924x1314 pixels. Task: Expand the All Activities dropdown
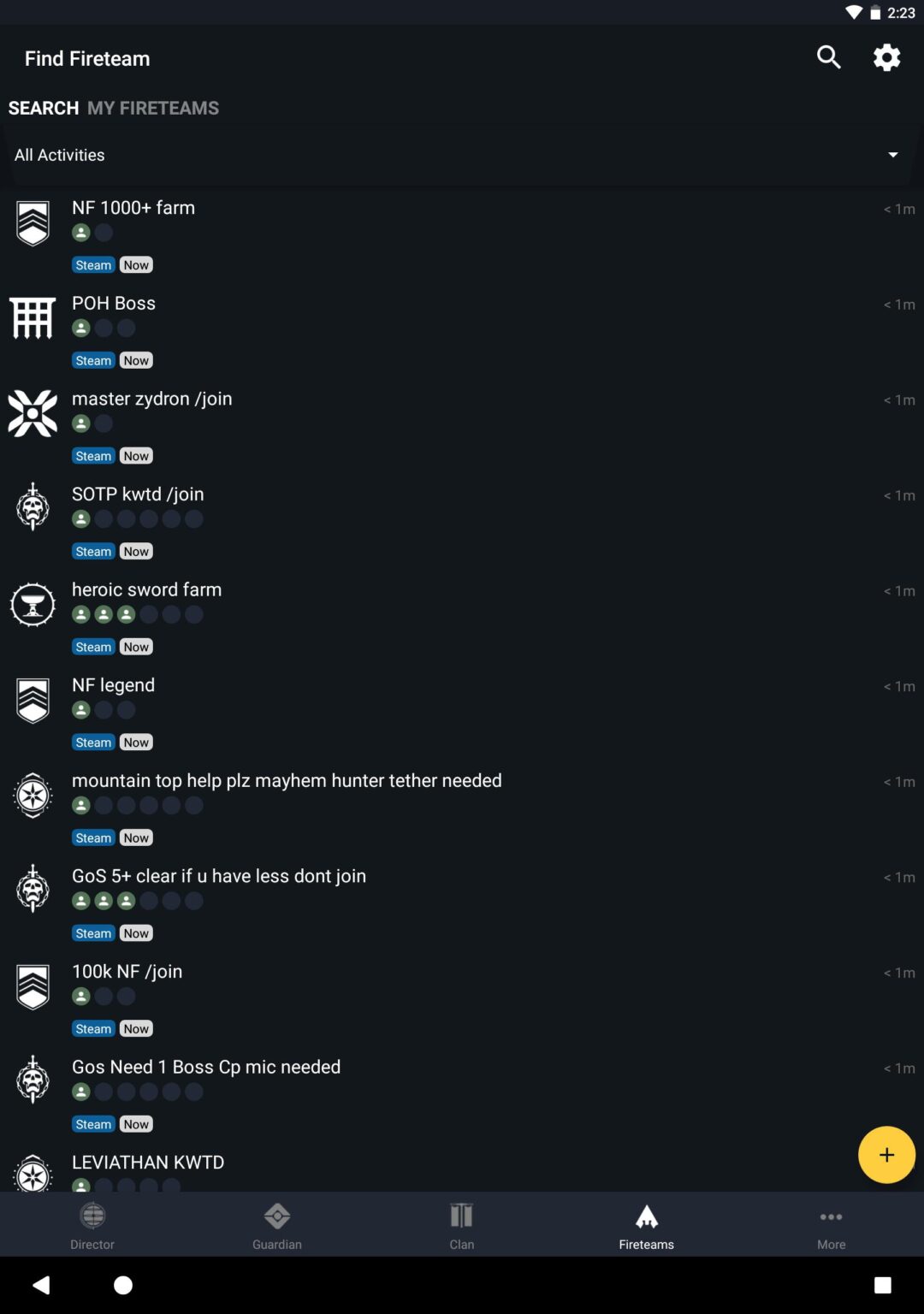462,155
